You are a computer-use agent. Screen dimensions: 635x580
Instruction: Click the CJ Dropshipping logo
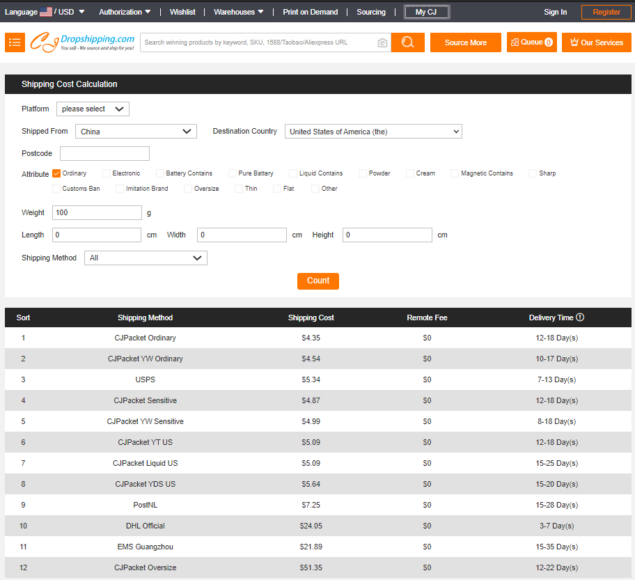pyautogui.click(x=82, y=42)
